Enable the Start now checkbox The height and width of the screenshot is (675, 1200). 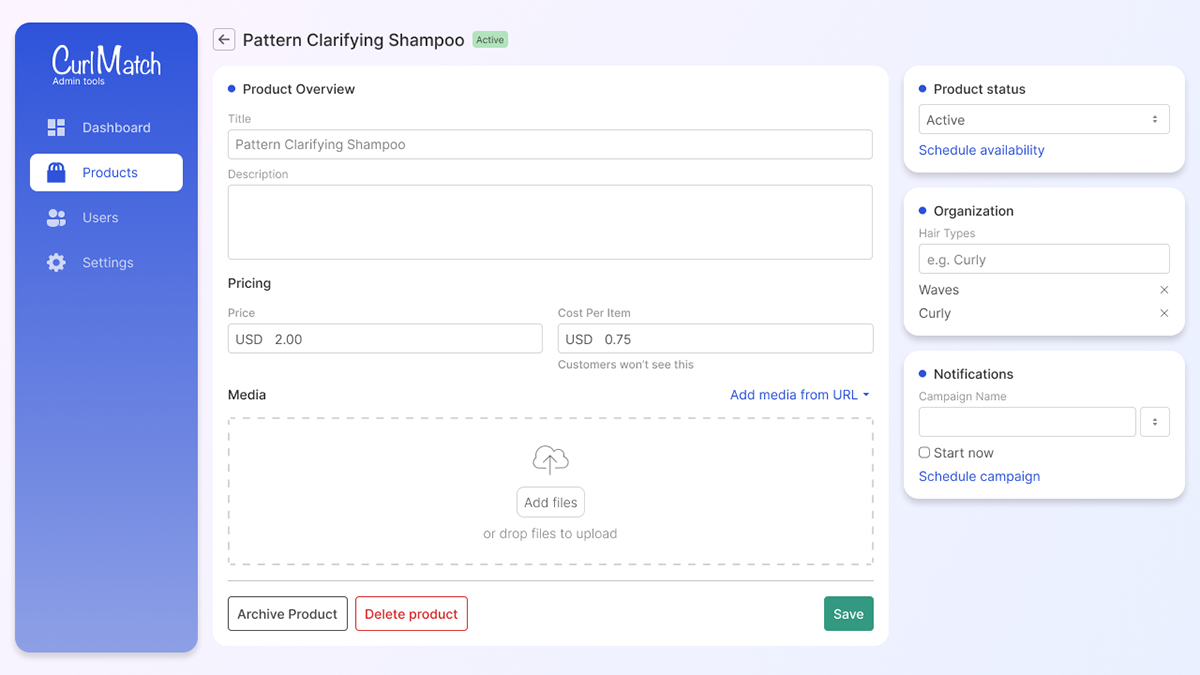924,453
